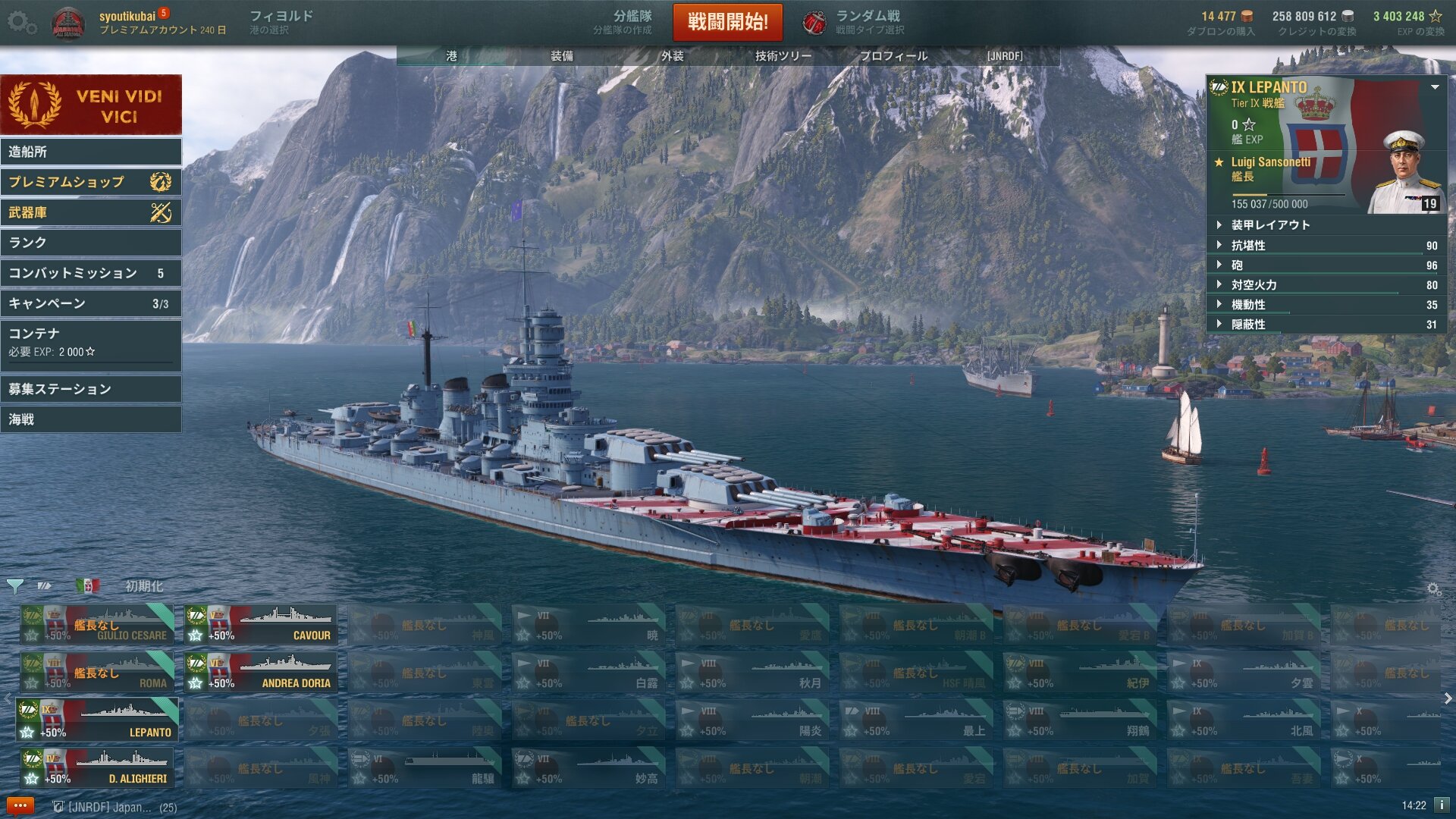Screen dimensions: 1456x819
Task: Toggle the Italy nation flag filter
Action: [x=88, y=585]
